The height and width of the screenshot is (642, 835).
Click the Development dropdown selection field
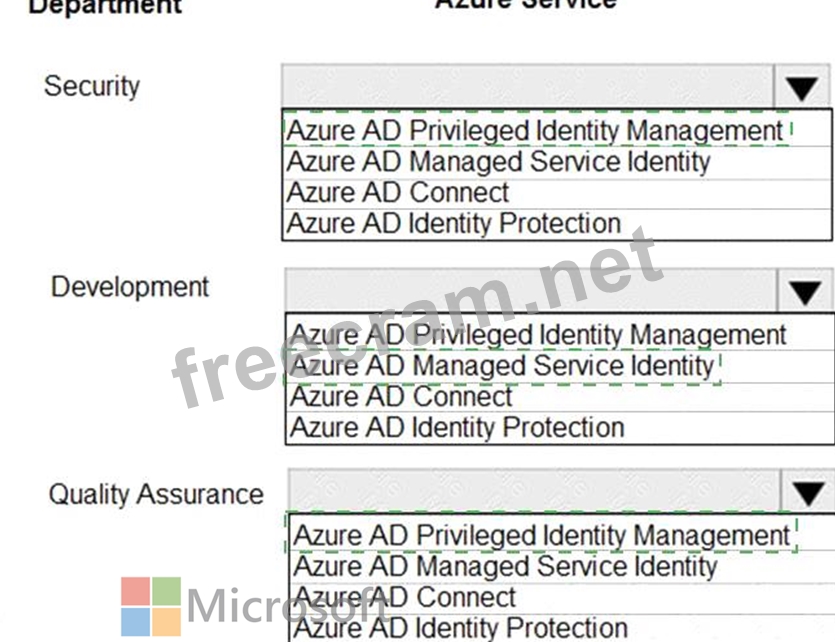(530, 291)
